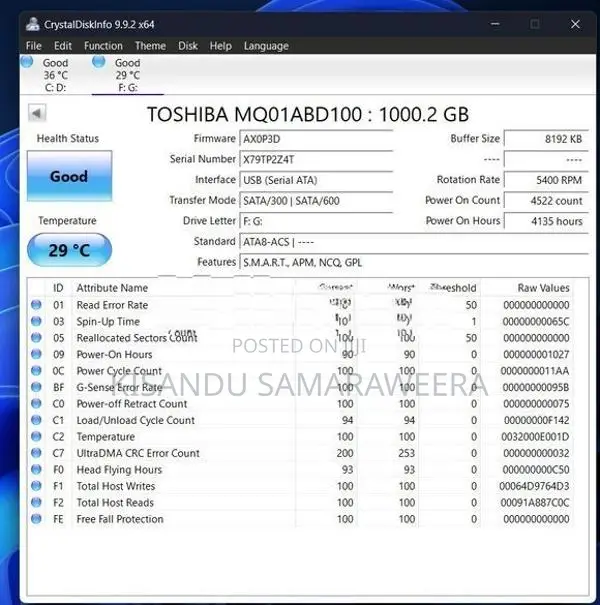The image size is (600, 605).
Task: Click the Interface field USB (Serial ATA)
Action: pyautogui.click(x=316, y=180)
